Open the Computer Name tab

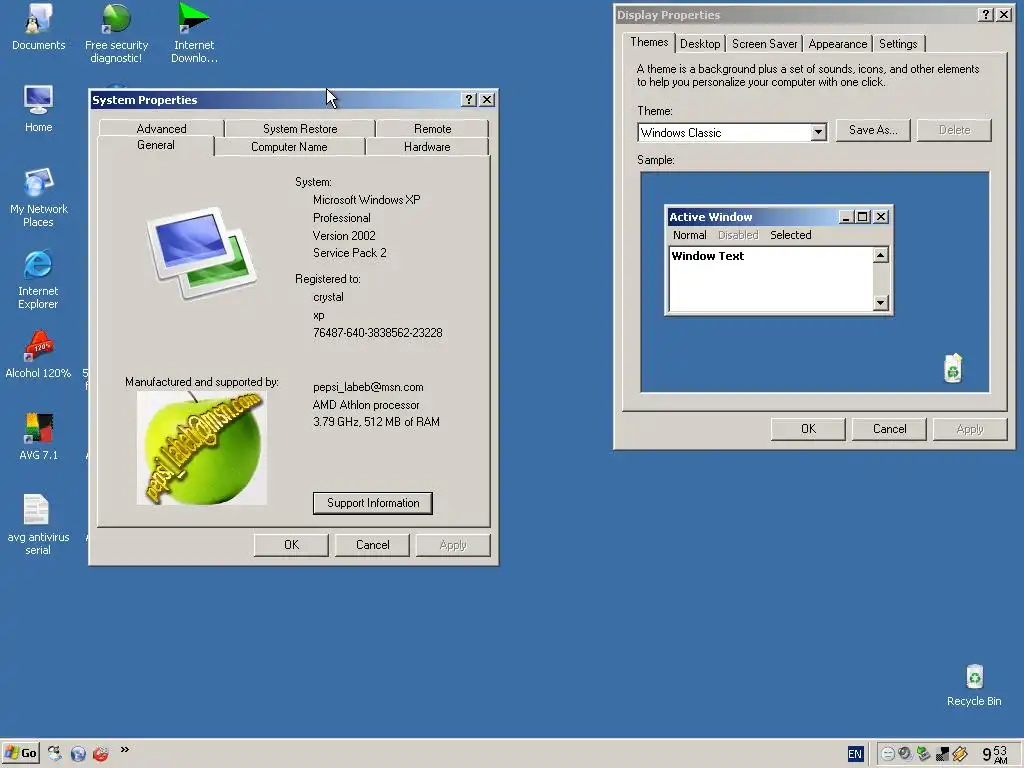click(x=289, y=147)
